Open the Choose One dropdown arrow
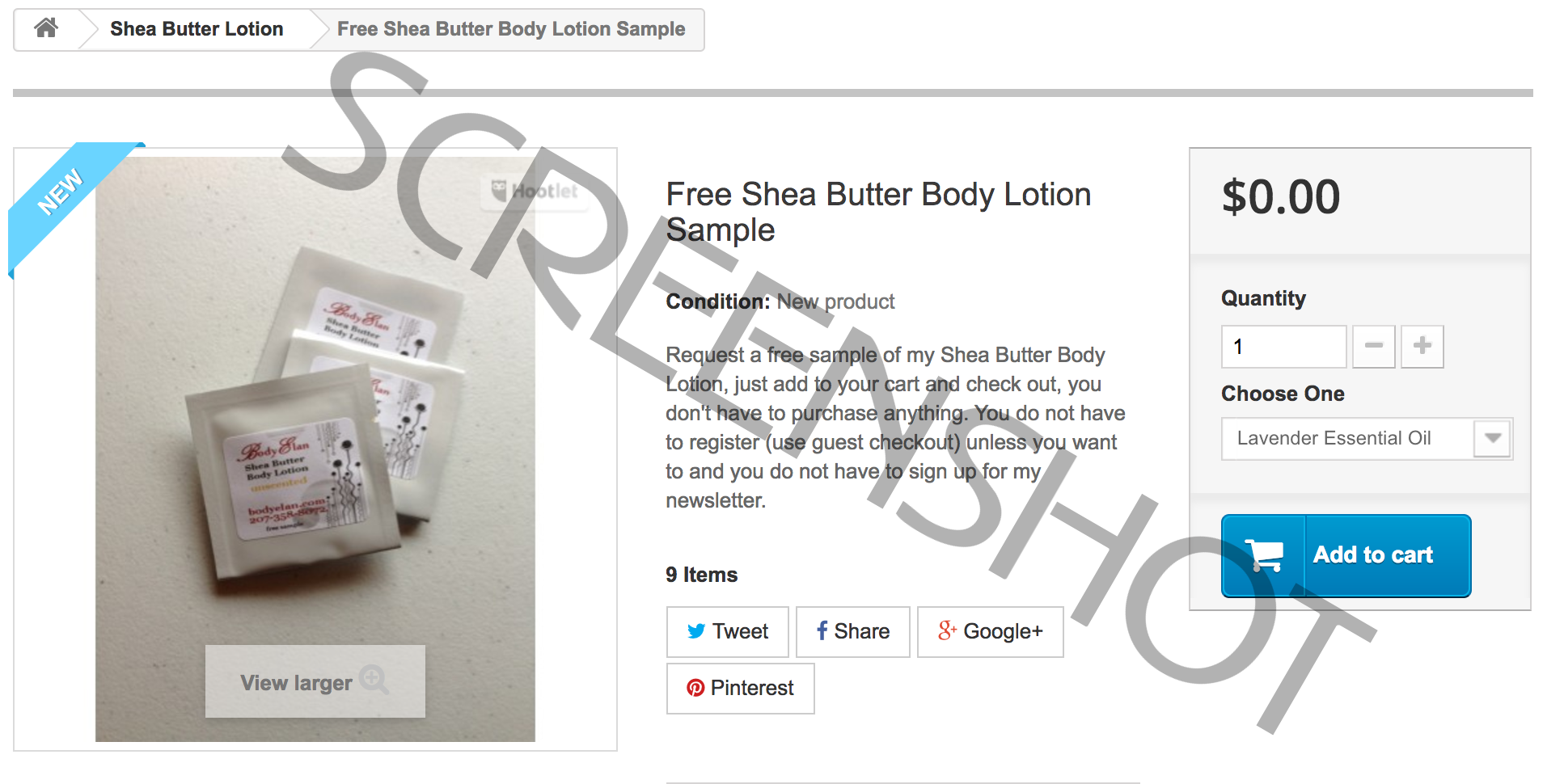Image resolution: width=1564 pixels, height=784 pixels. point(1492,438)
